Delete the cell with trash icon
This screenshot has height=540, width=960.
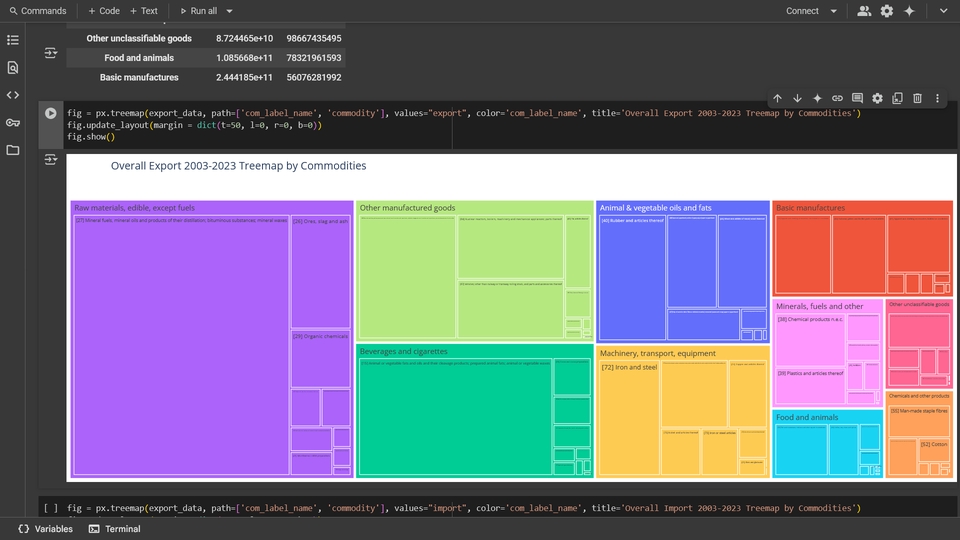tap(917, 98)
